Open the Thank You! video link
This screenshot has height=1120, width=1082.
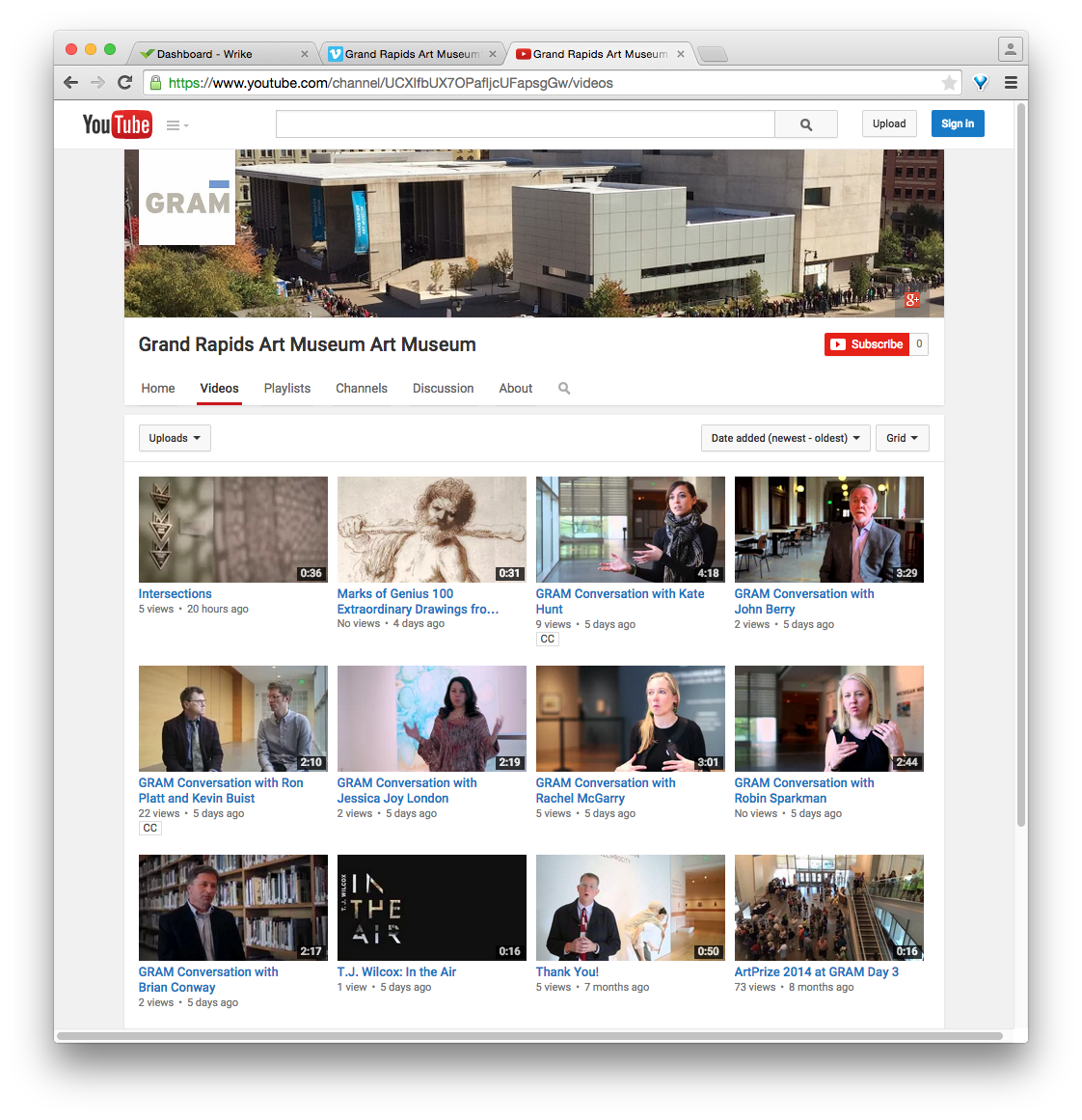click(567, 972)
